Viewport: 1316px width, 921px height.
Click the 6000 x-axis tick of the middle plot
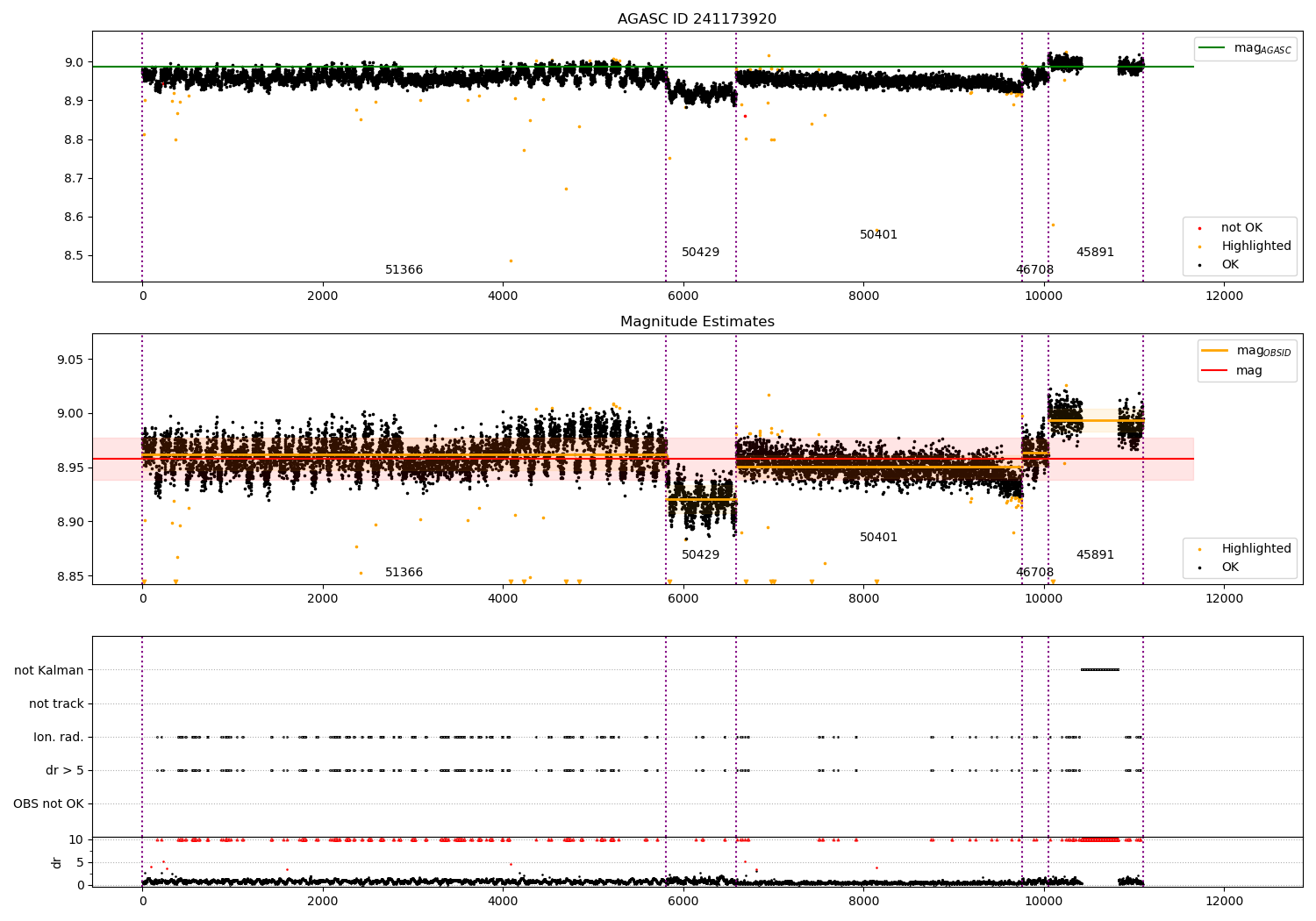683,599
